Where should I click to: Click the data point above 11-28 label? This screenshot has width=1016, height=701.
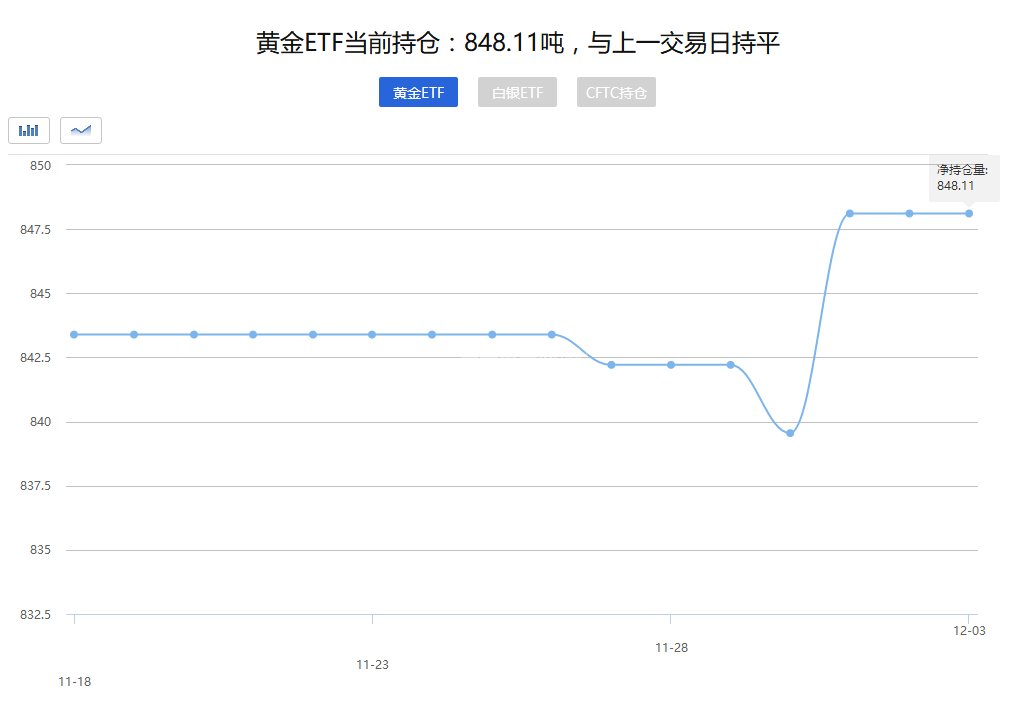click(x=671, y=365)
